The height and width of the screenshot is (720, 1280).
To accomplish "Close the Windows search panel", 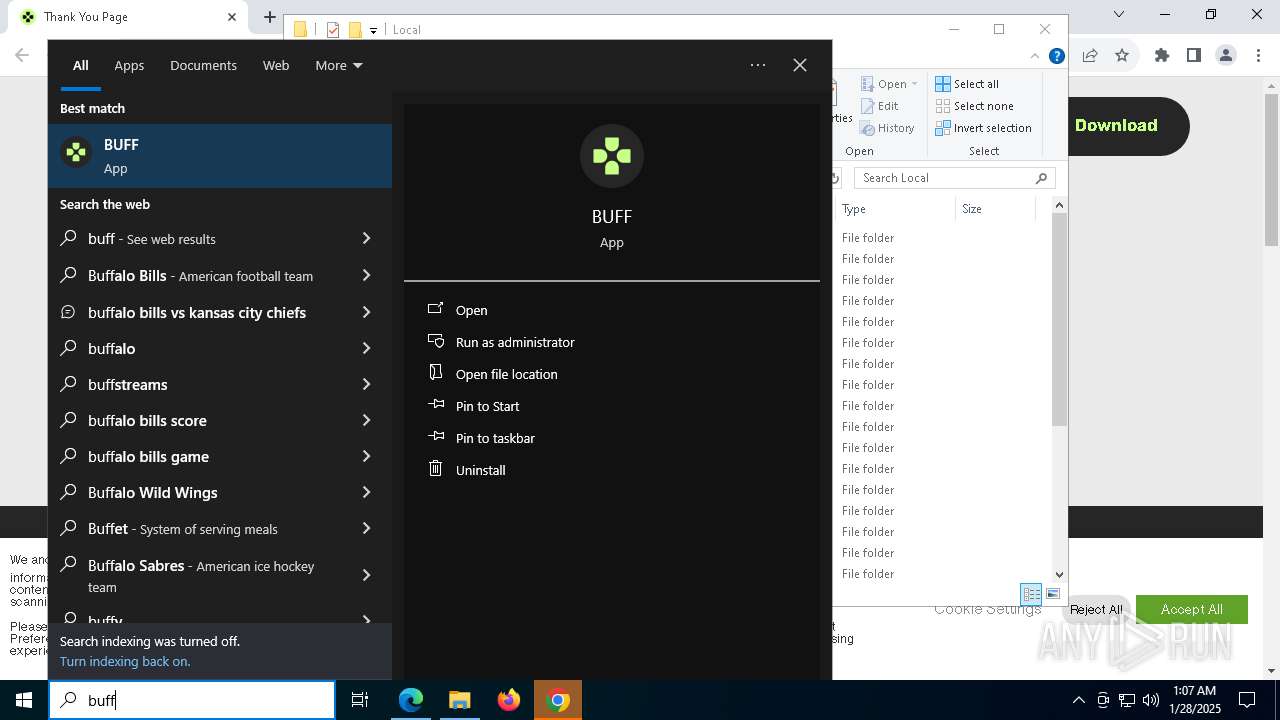I will 800,65.
